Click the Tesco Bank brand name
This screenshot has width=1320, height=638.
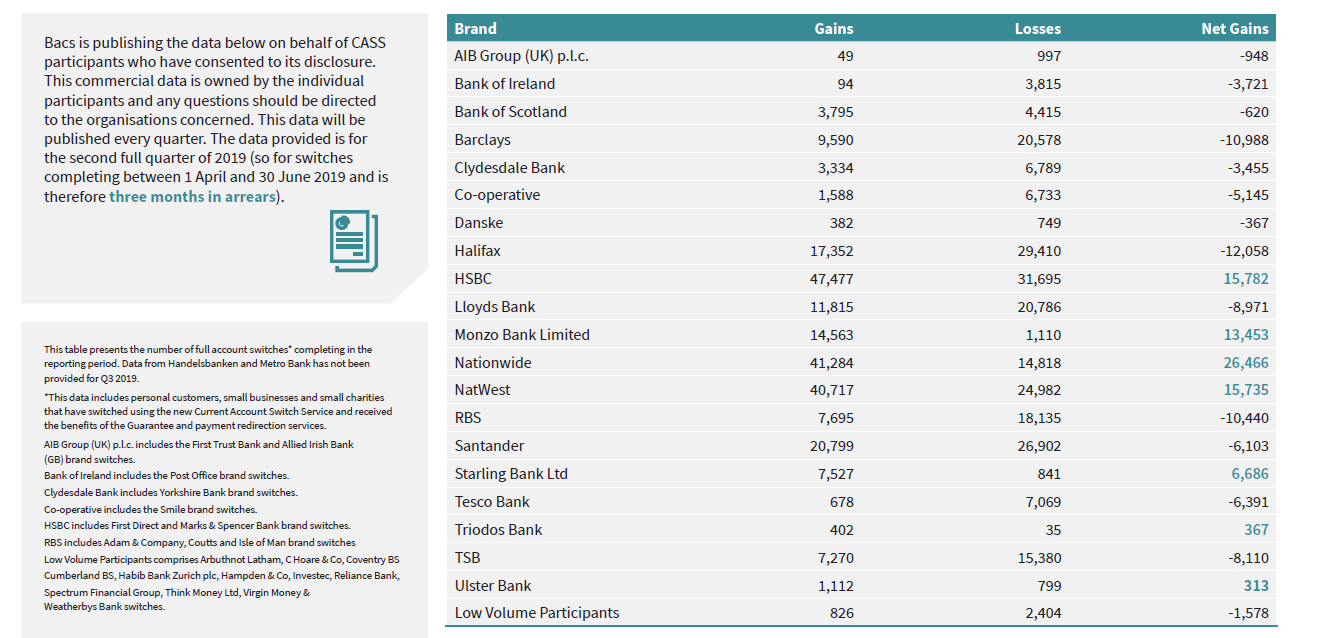pos(492,502)
